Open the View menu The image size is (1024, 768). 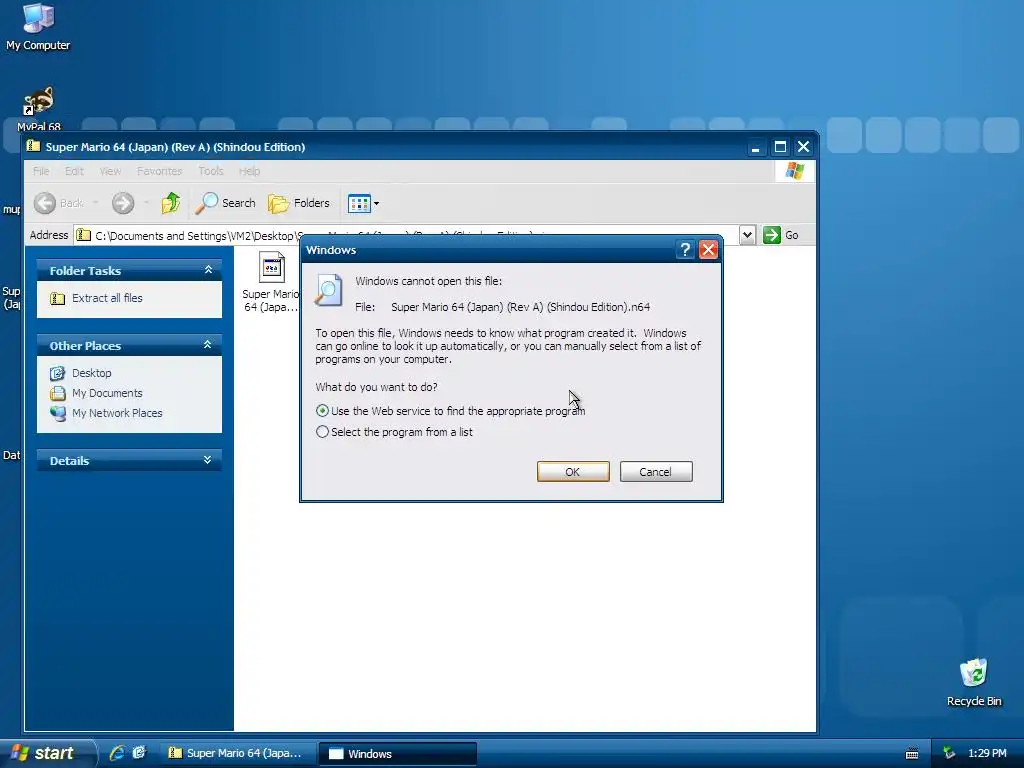click(110, 171)
